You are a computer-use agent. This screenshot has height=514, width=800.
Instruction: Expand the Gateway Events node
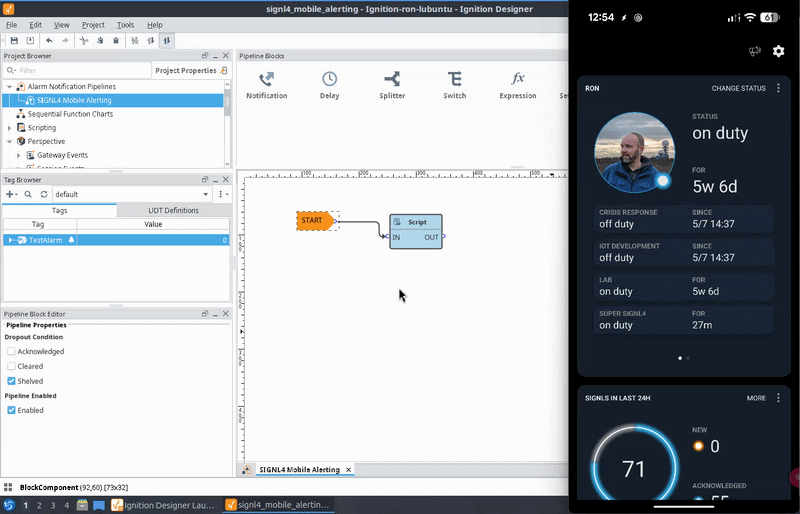click(18, 155)
